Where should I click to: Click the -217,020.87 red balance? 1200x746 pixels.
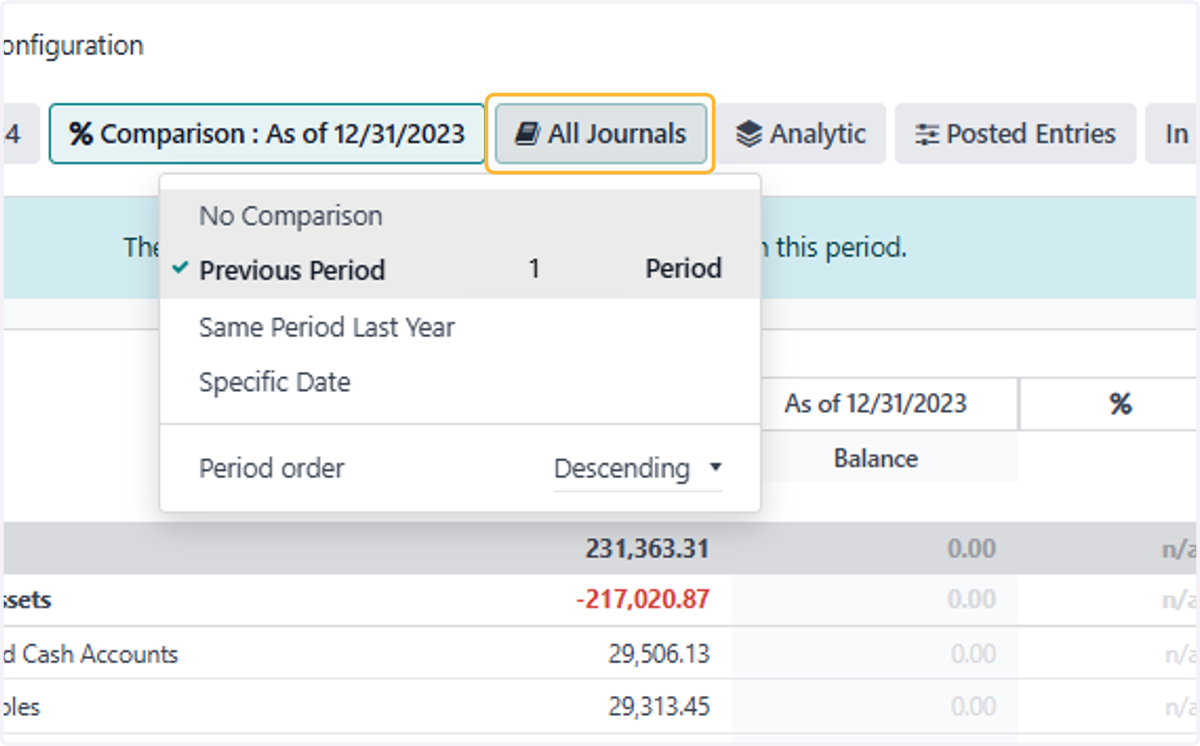click(643, 599)
